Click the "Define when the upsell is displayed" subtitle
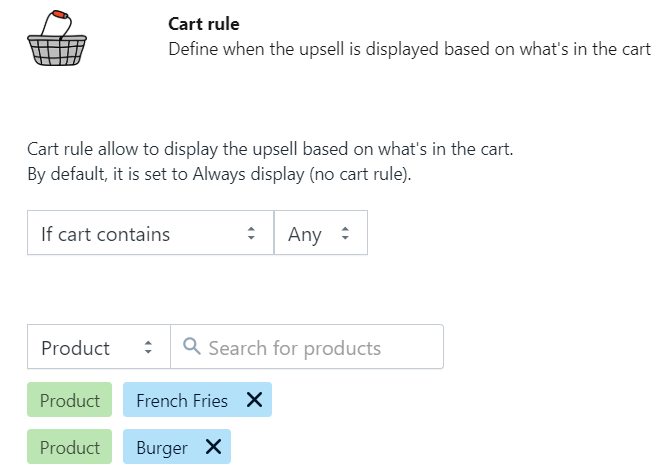 410,48
